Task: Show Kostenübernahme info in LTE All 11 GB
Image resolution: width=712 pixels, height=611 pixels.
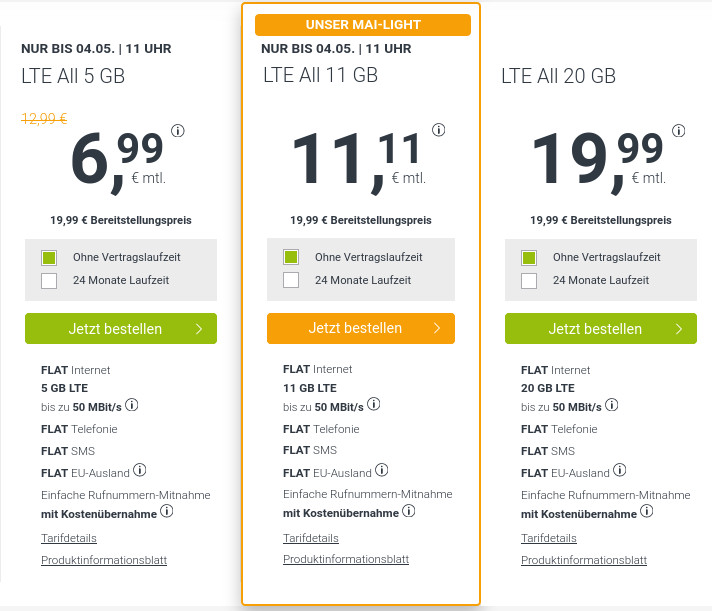Action: pyautogui.click(x=408, y=511)
